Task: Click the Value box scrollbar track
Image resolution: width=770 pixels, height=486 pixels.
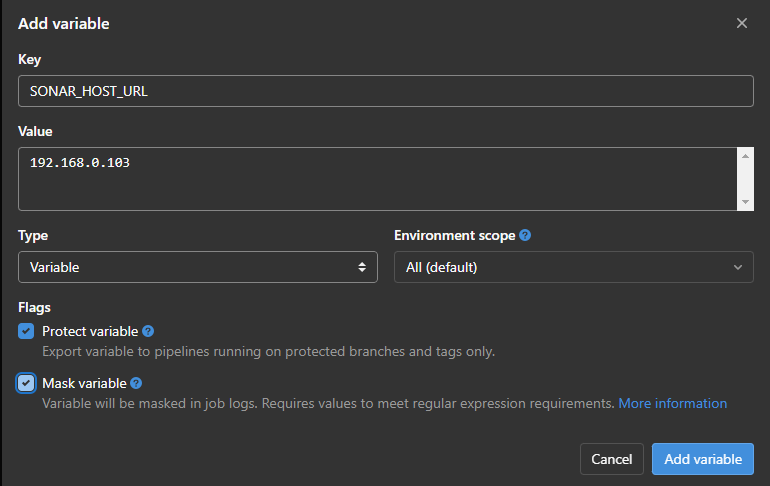Action: click(x=745, y=180)
